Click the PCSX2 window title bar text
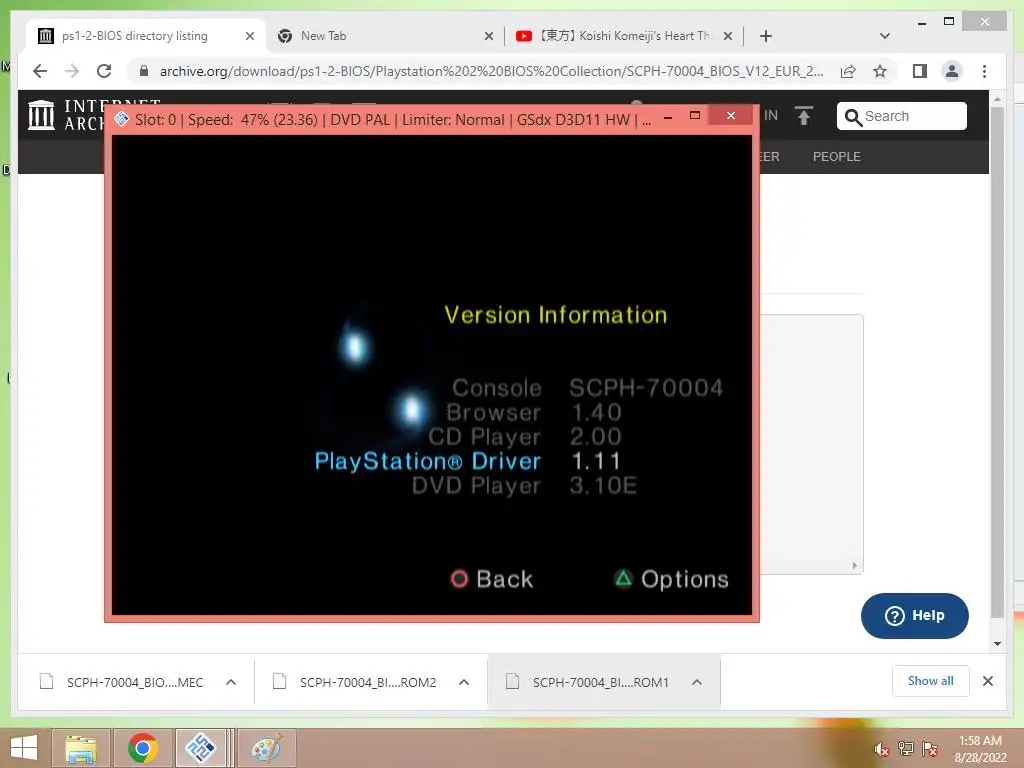This screenshot has width=1024, height=768. [x=392, y=120]
